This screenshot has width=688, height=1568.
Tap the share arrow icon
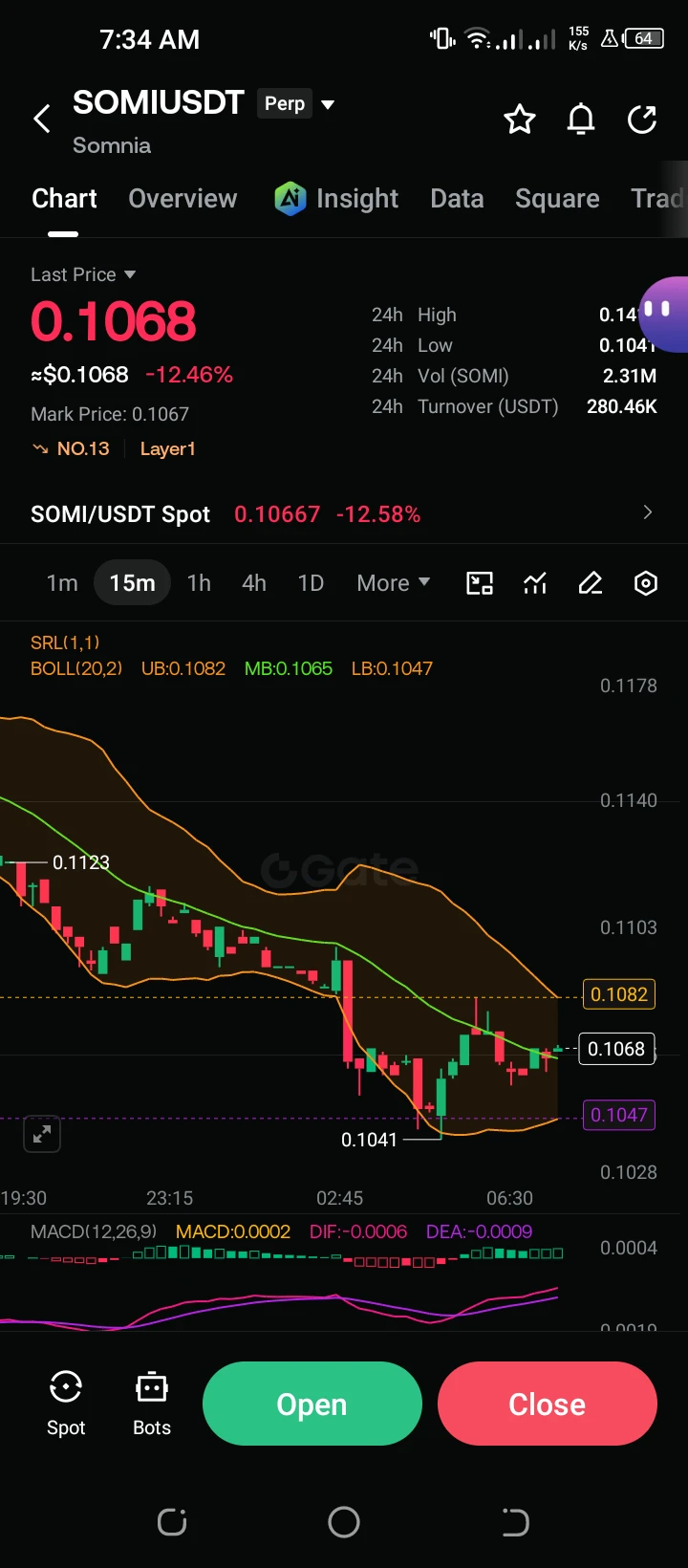[642, 120]
